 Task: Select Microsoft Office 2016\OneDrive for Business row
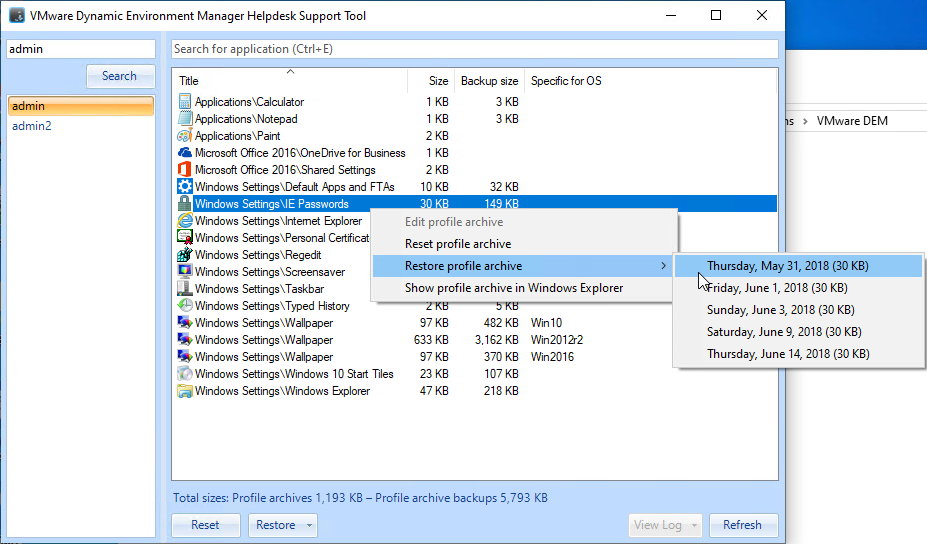point(300,153)
